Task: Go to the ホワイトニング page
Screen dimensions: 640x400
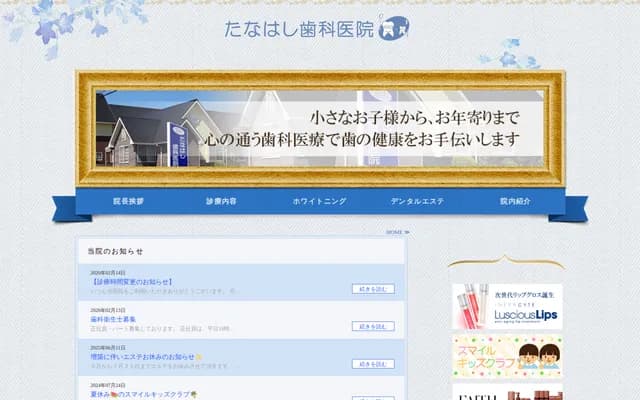Action: [x=320, y=201]
